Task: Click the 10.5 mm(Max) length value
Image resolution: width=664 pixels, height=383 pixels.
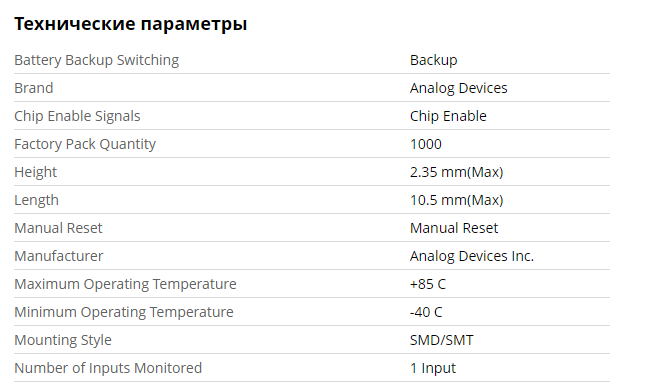Action: click(456, 200)
